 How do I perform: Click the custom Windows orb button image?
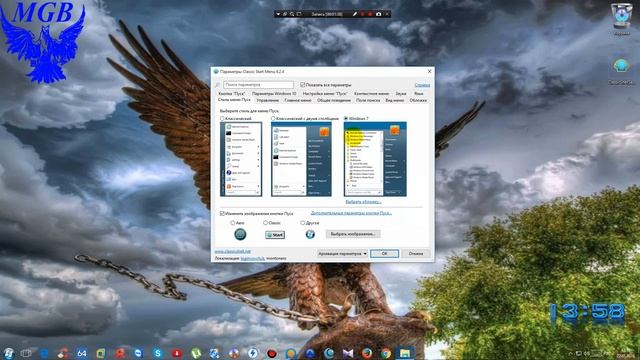click(x=310, y=234)
